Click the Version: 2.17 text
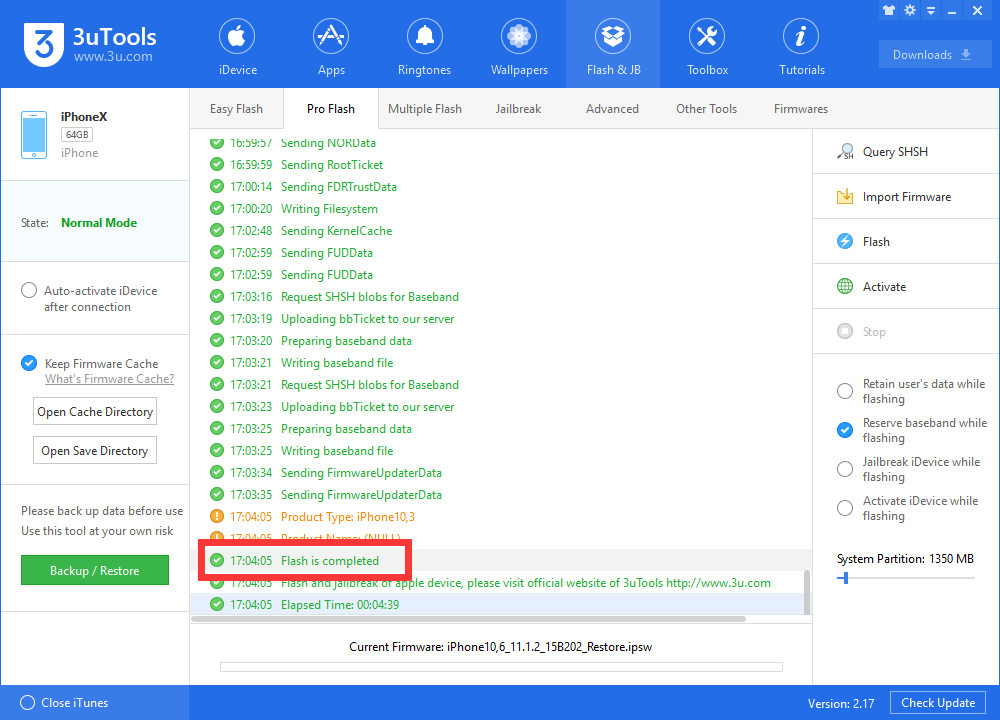 point(841,703)
